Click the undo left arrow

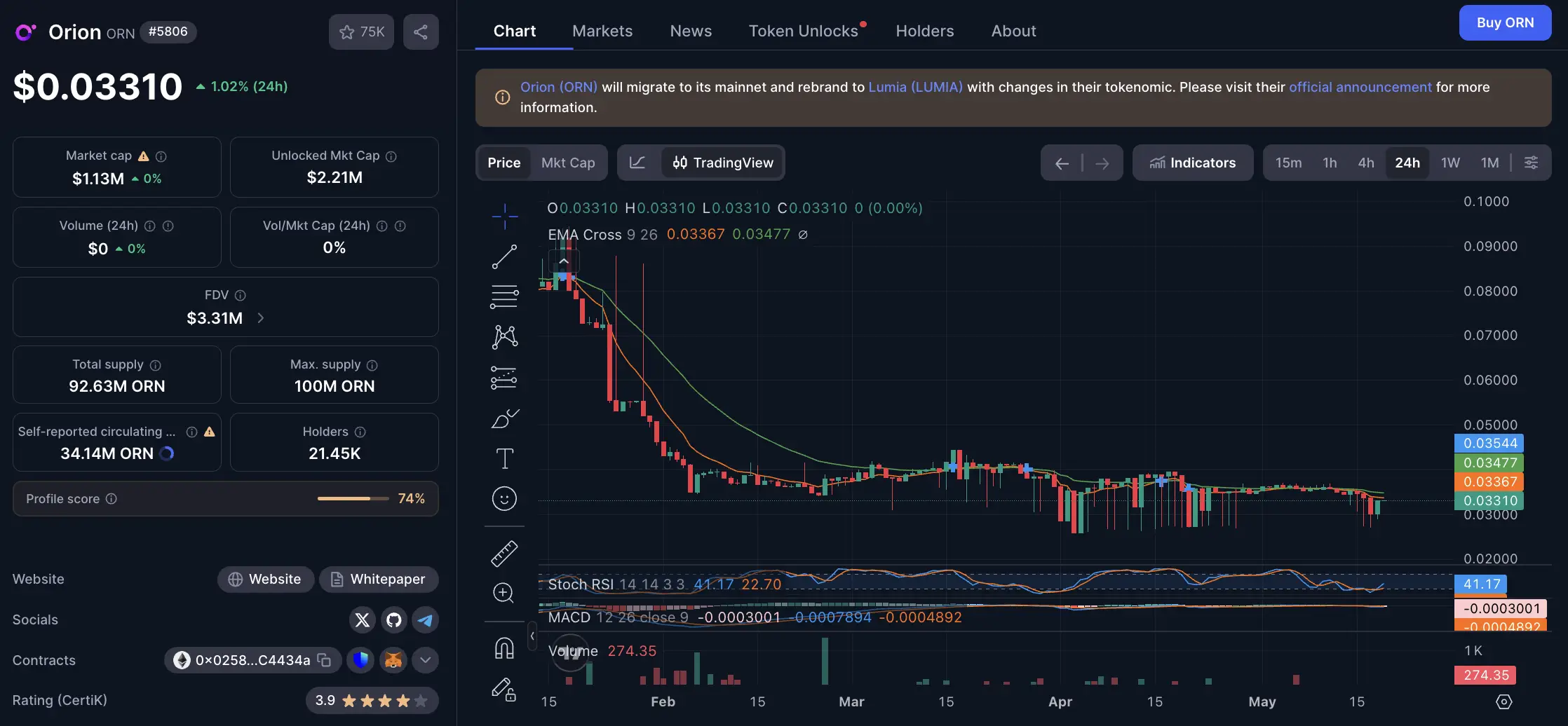click(x=1062, y=163)
